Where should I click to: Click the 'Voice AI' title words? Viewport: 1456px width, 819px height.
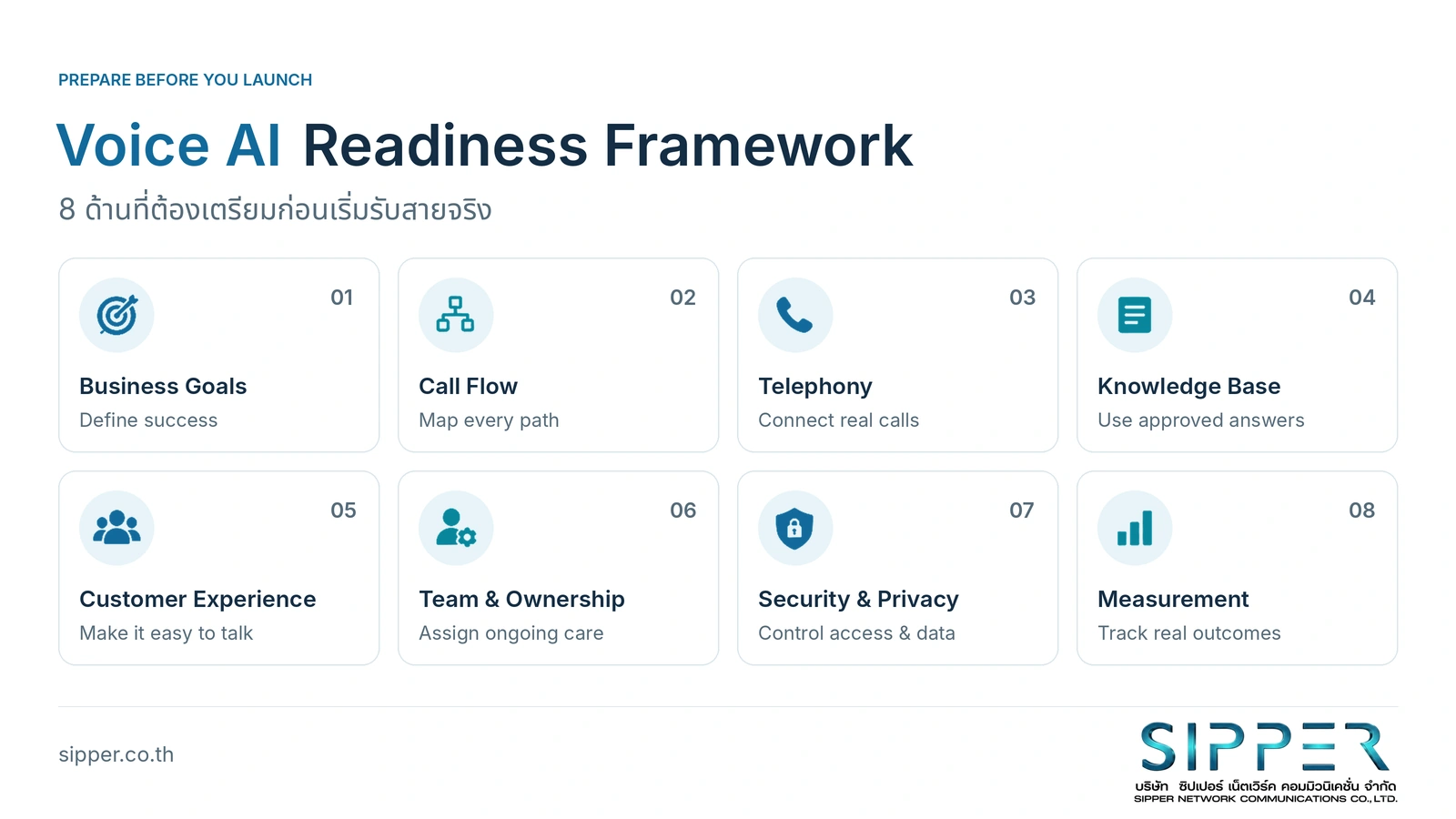(169, 146)
